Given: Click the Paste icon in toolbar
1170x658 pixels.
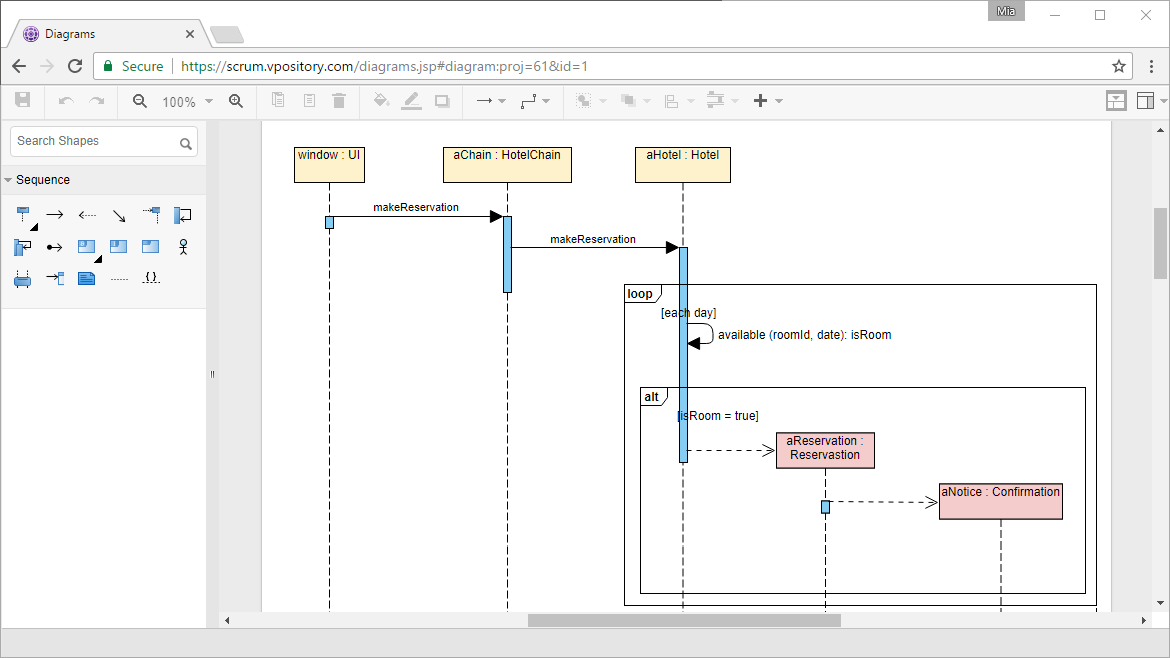Looking at the screenshot, I should point(309,100).
